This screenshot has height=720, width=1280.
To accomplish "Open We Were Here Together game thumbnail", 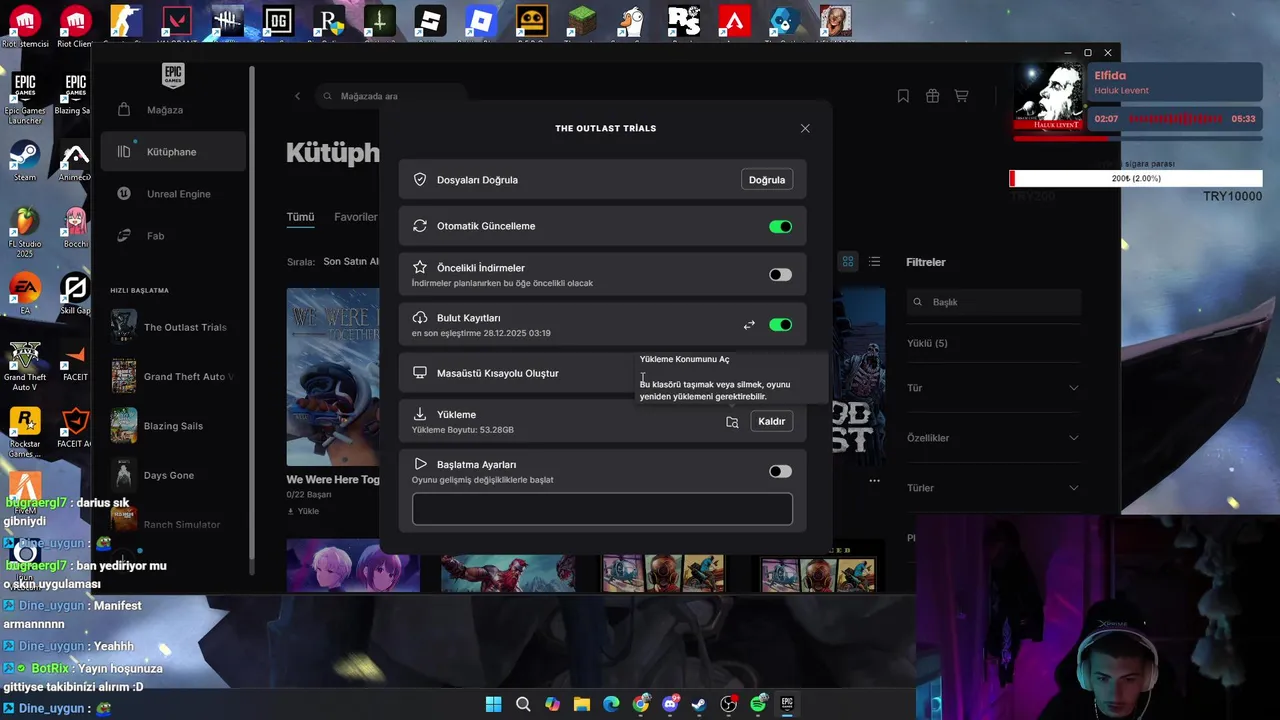I will click(333, 377).
